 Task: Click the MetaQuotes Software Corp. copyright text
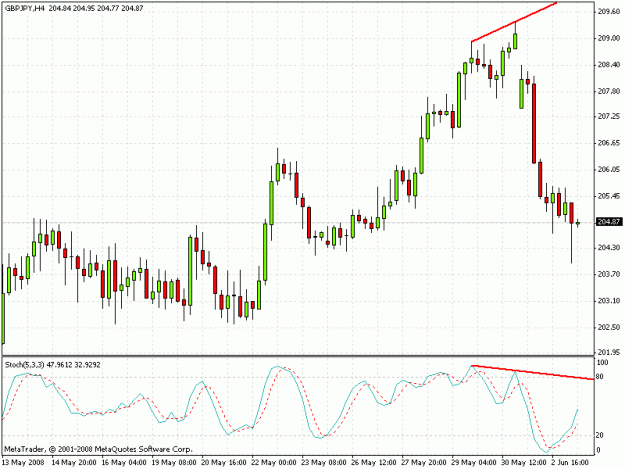pos(98,449)
